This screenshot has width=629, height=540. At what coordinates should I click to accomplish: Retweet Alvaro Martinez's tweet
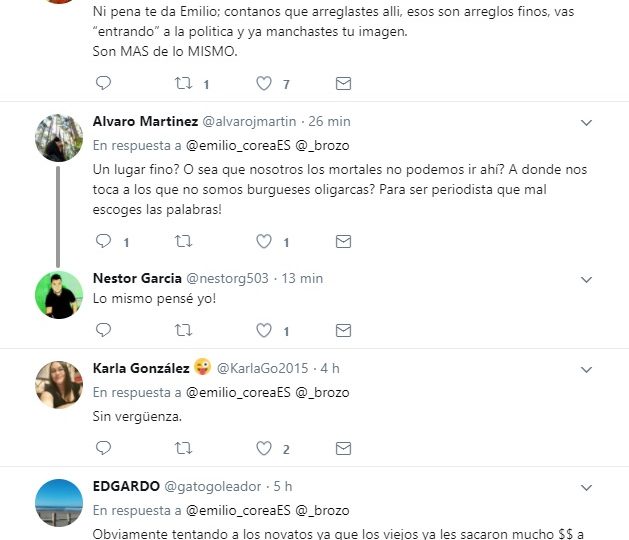[x=183, y=241]
